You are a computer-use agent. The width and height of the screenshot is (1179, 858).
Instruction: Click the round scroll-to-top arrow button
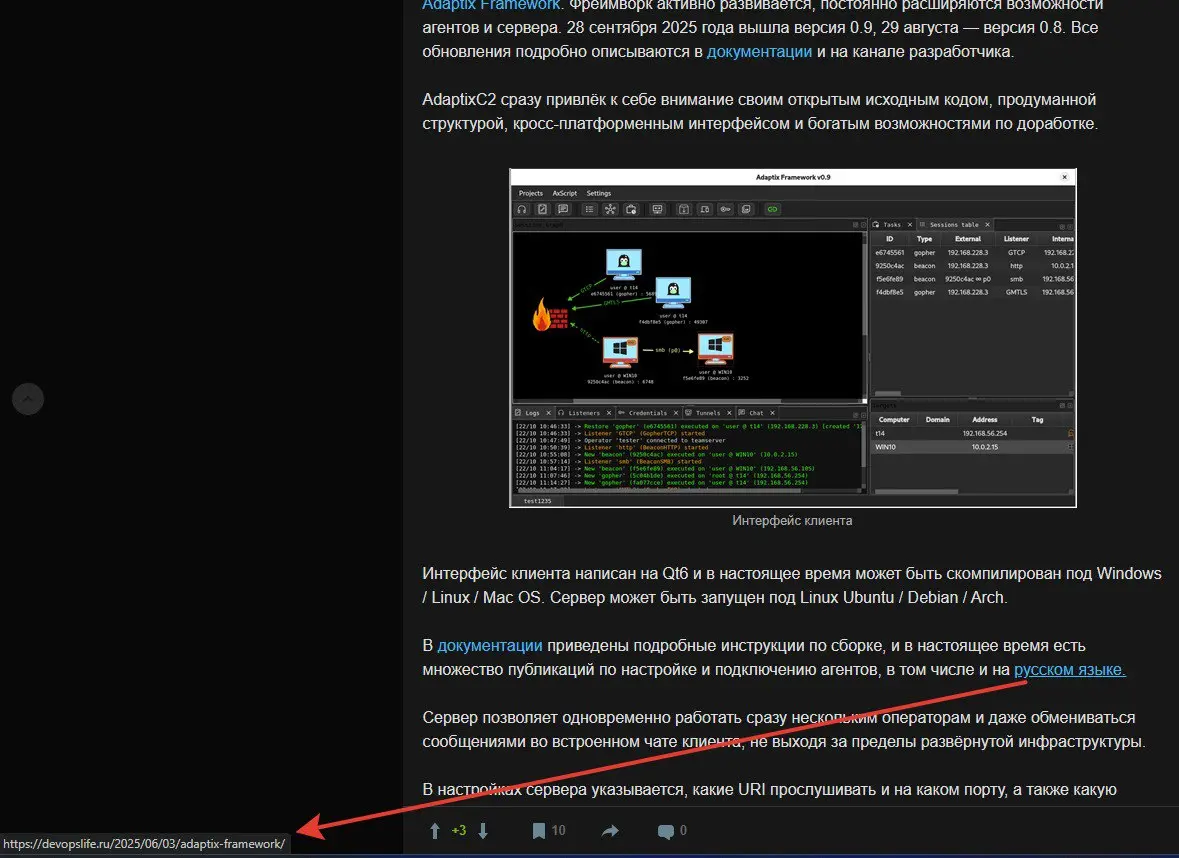click(x=28, y=399)
